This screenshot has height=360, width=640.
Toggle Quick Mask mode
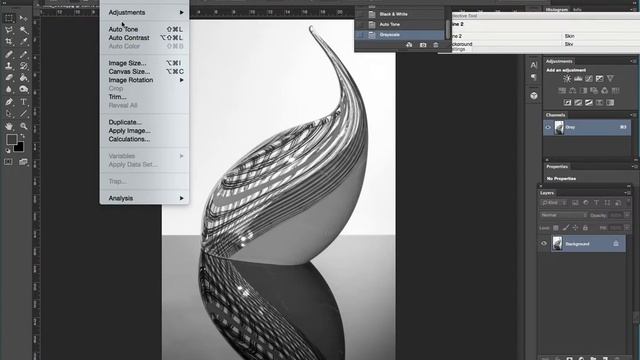[8, 162]
